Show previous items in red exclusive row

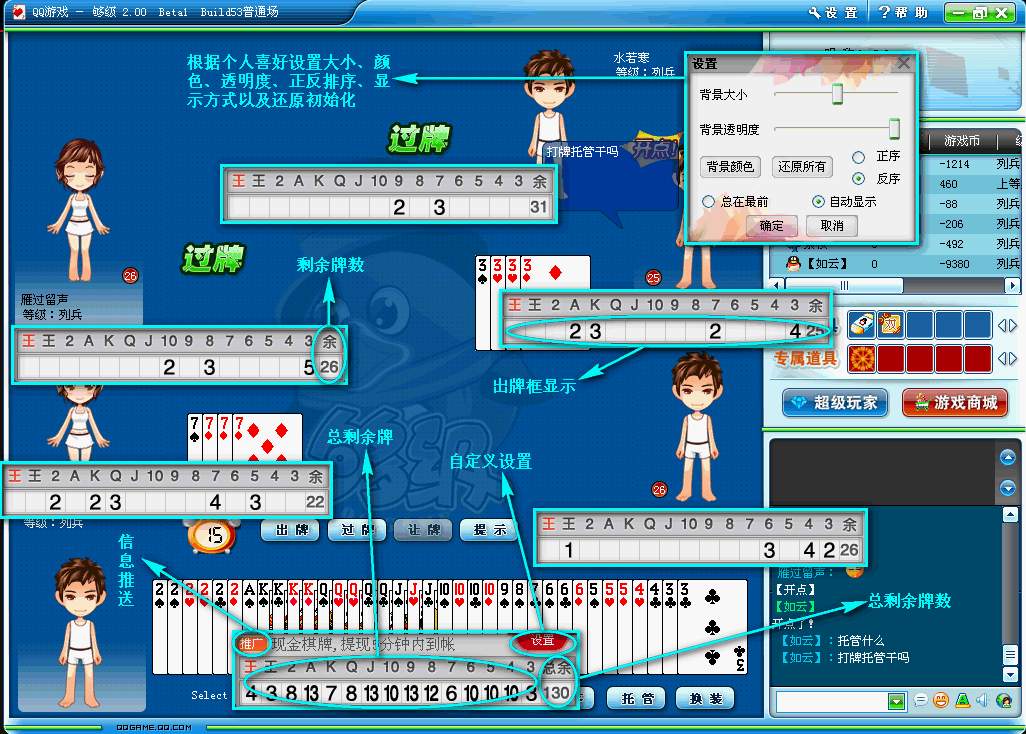(1002, 358)
